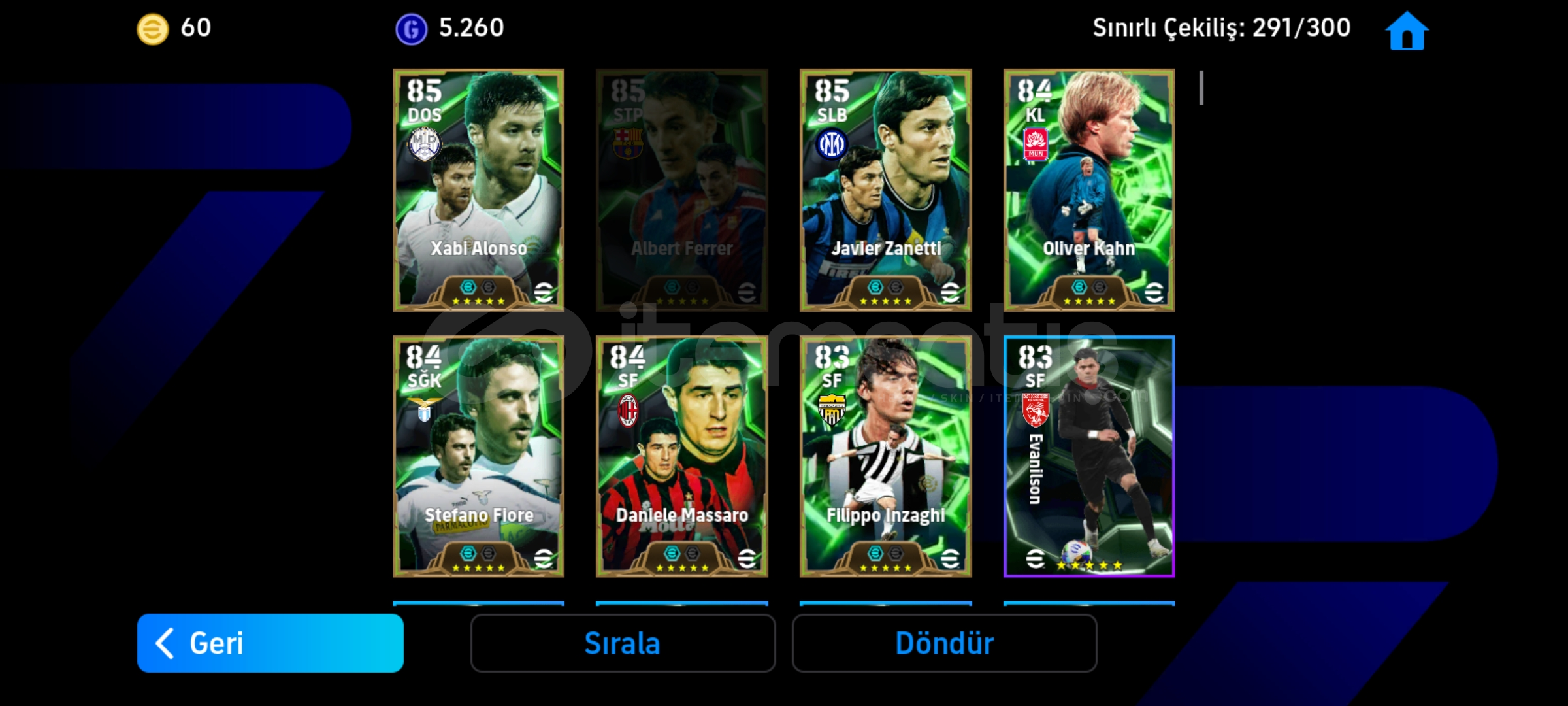Click the AC Milan badge on Massaro card
1568x706 pixels.
pyautogui.click(x=628, y=411)
